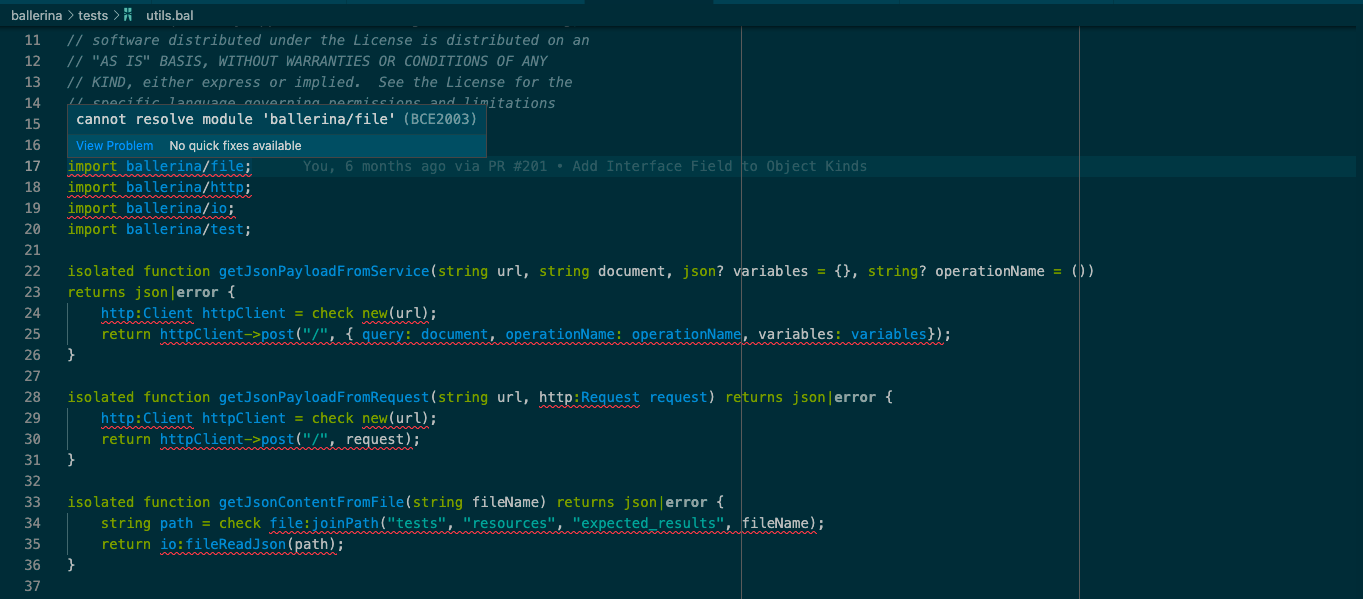Click line number 17 in the gutter
The height and width of the screenshot is (599, 1363).
pyautogui.click(x=32, y=166)
